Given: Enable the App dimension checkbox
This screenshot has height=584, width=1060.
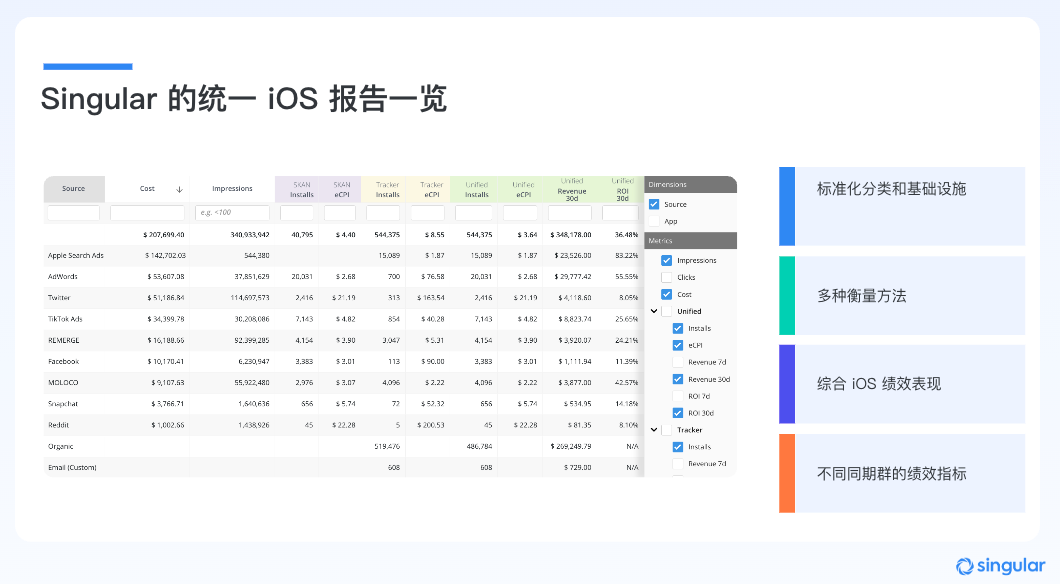Looking at the screenshot, I should (654, 221).
